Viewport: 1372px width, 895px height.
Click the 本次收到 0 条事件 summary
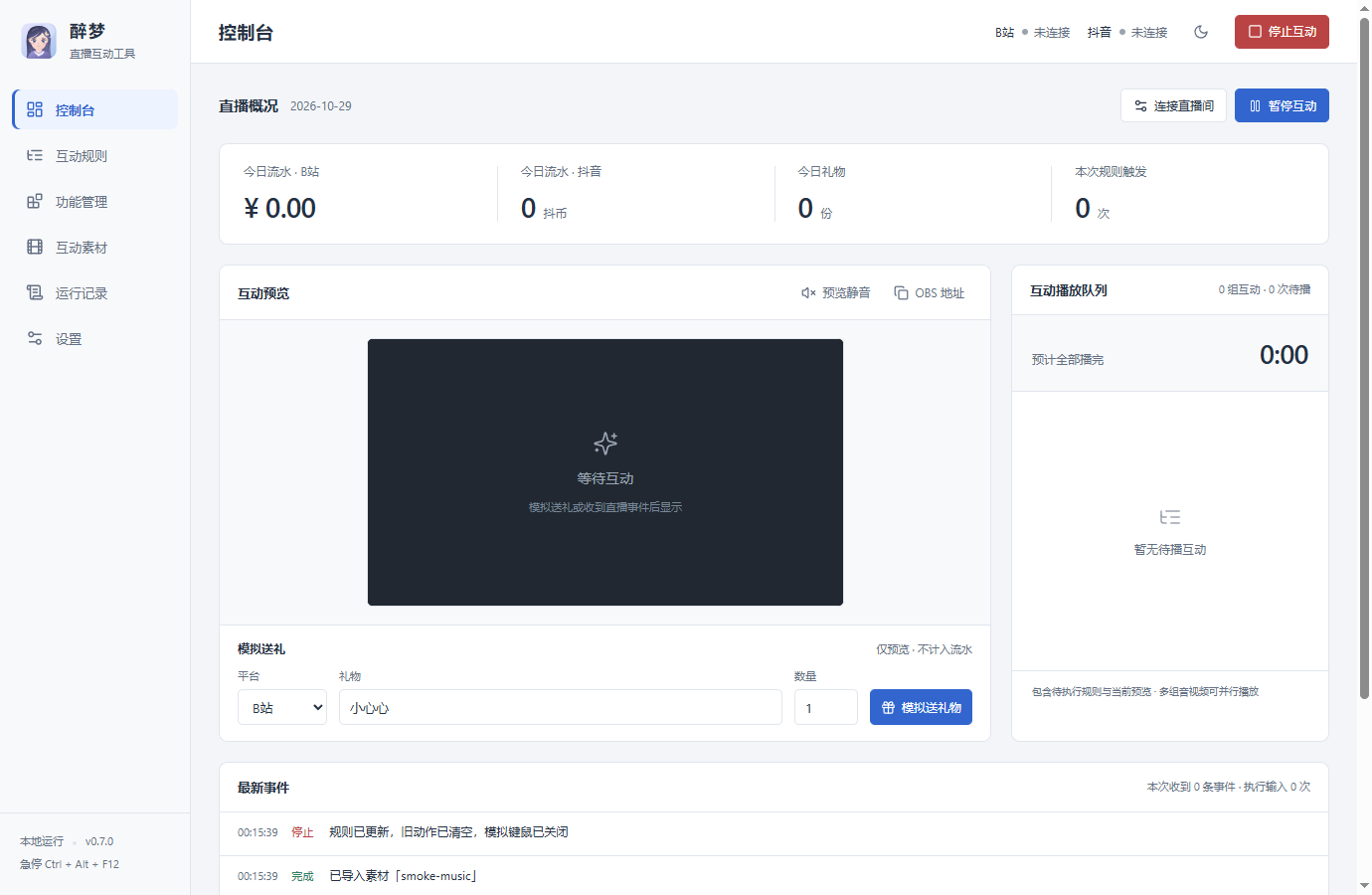point(1229,787)
